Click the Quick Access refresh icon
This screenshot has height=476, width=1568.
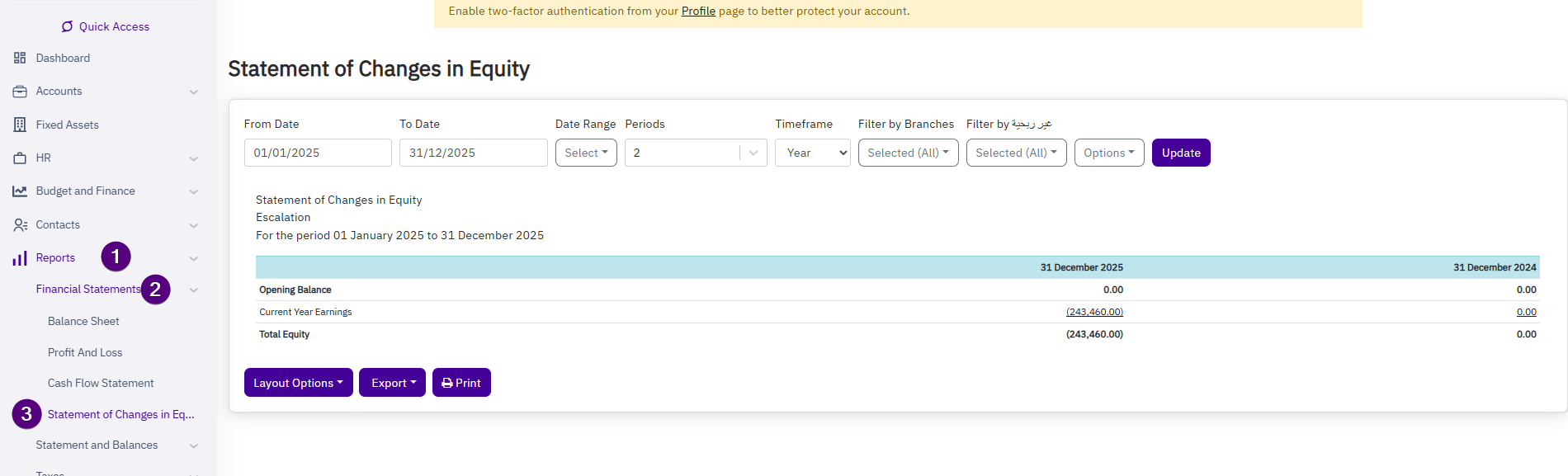pos(67,26)
